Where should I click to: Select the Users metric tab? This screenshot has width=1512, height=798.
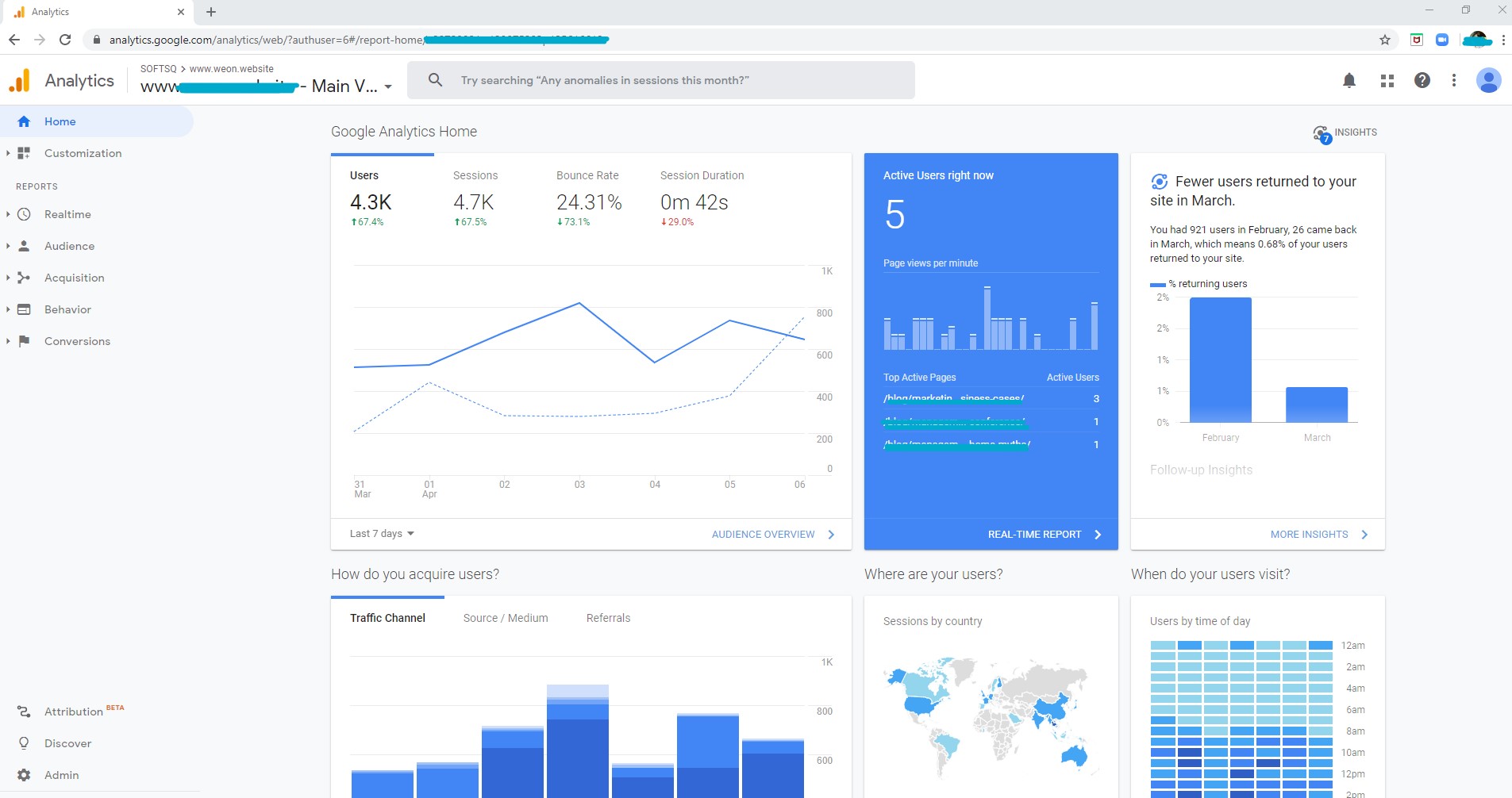click(x=383, y=198)
